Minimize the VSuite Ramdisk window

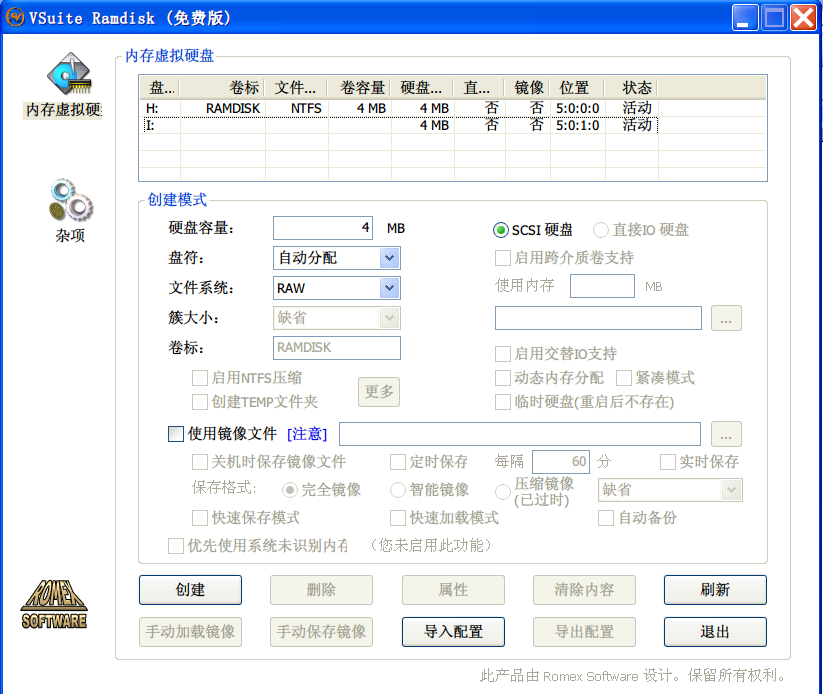745,18
